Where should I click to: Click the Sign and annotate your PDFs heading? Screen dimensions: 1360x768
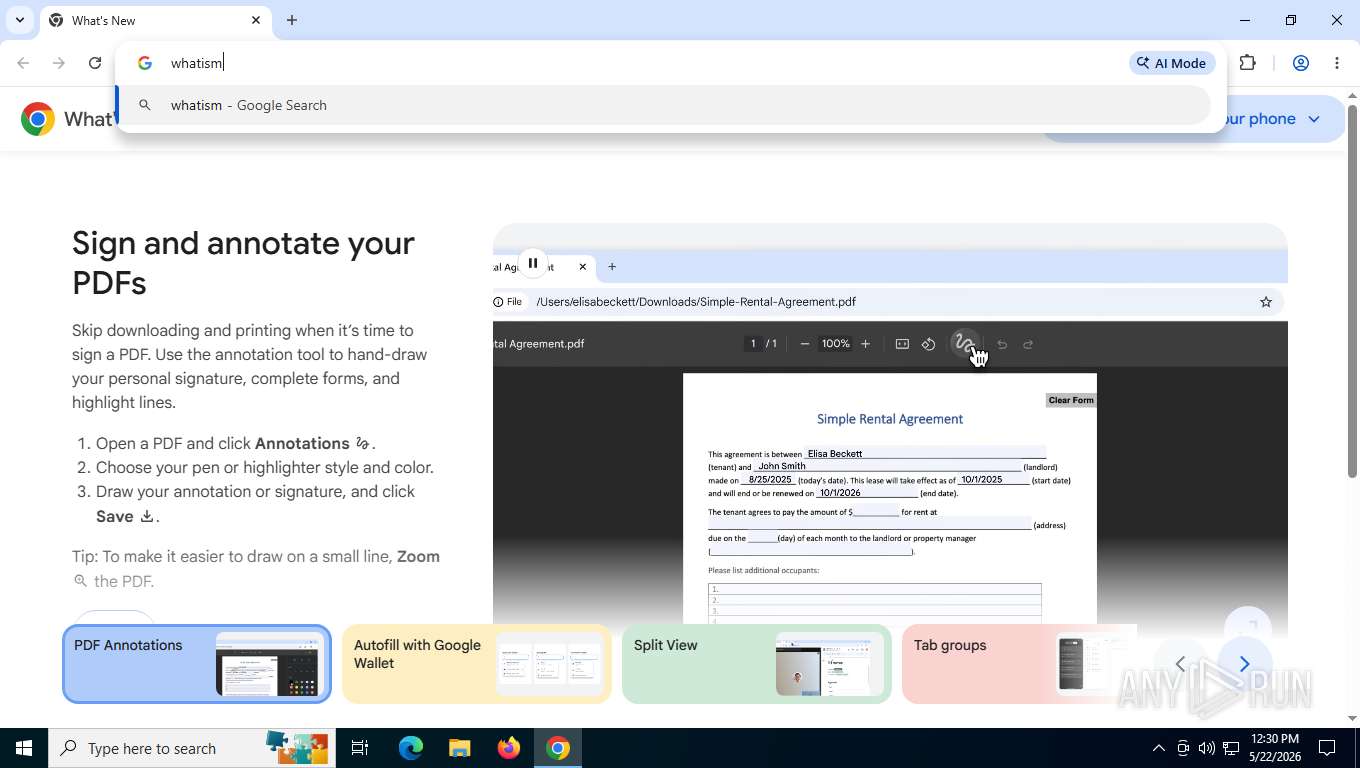[243, 263]
